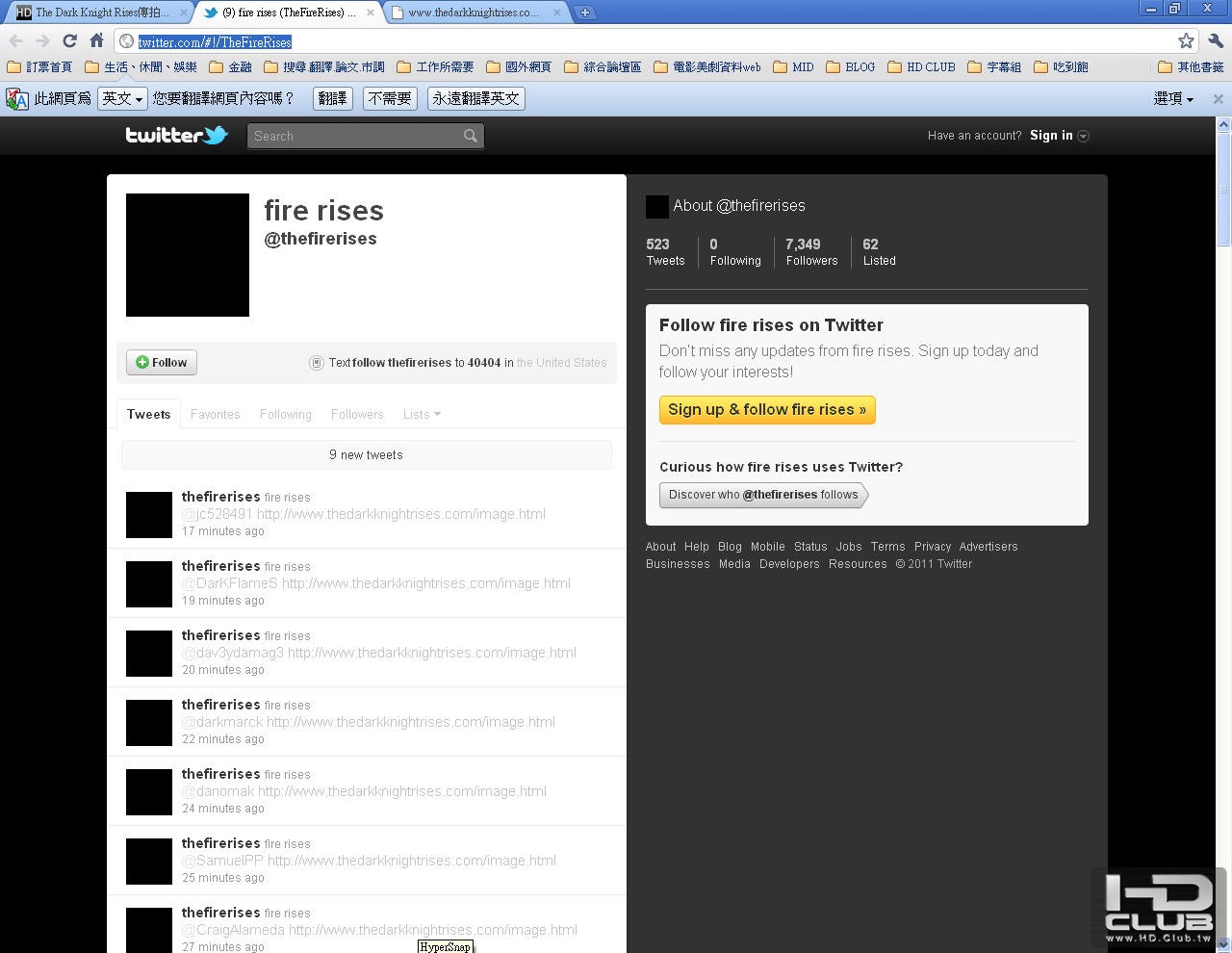Open the 綜合論壇區 bookmark folder
Screen dimensions: 1232x953
click(x=603, y=67)
